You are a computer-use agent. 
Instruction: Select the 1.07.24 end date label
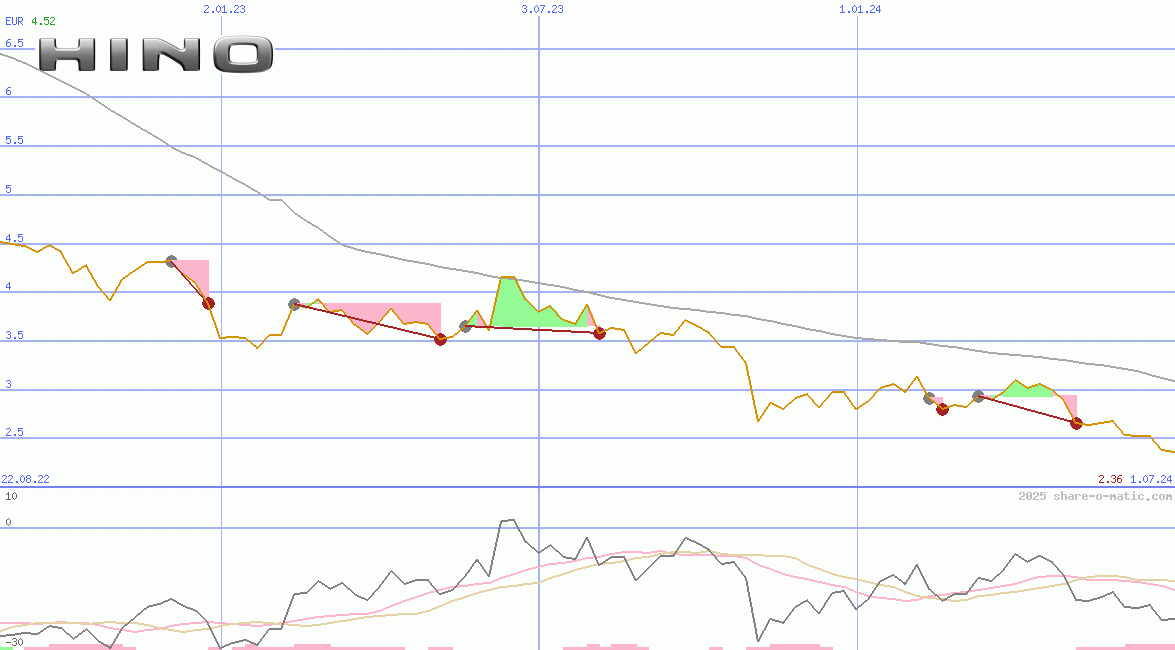tap(1151, 479)
